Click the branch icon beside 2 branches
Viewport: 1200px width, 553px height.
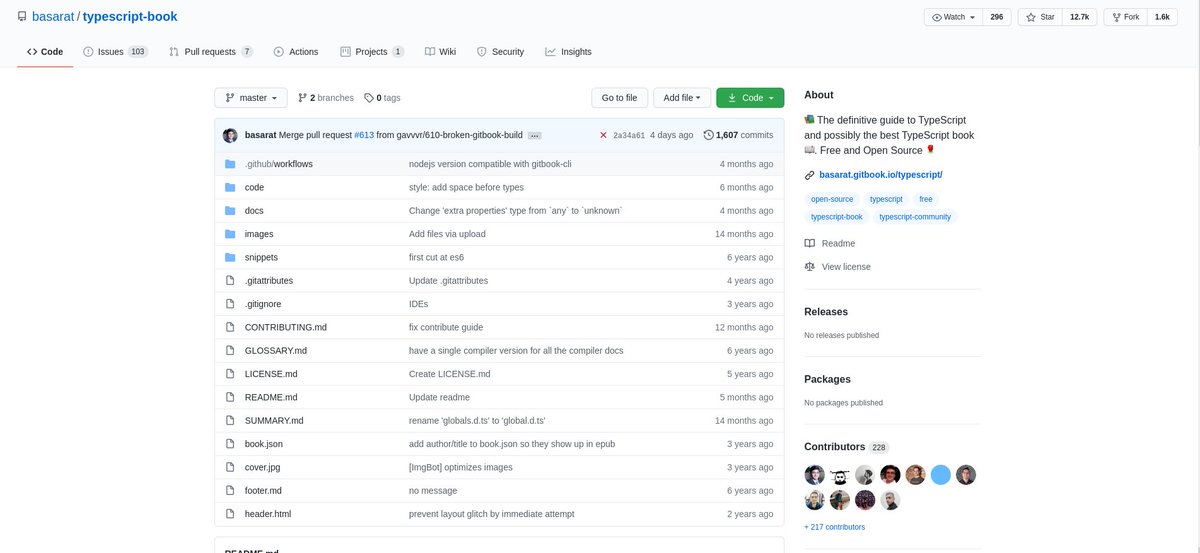tap(302, 98)
